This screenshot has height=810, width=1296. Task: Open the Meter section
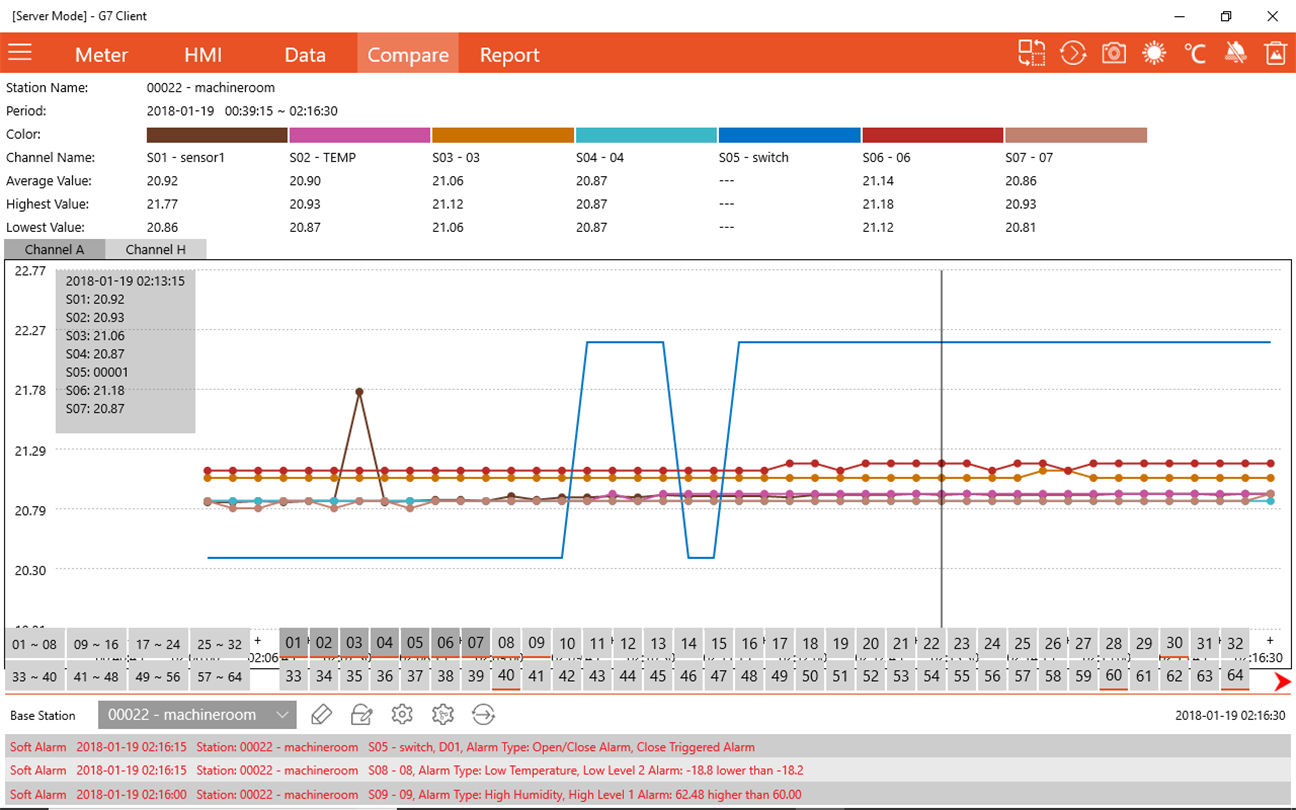click(x=101, y=55)
